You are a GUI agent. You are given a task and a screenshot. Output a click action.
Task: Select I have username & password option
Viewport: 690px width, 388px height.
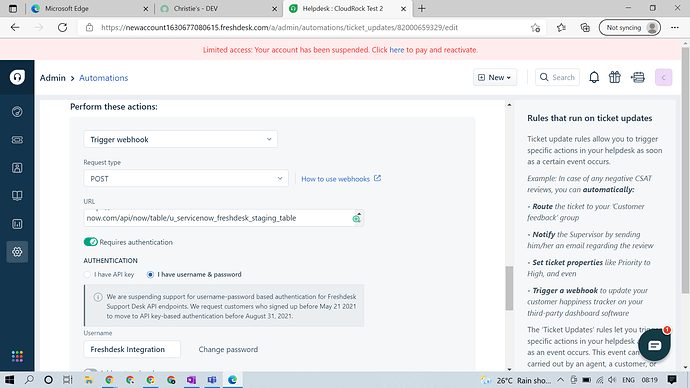coord(150,275)
